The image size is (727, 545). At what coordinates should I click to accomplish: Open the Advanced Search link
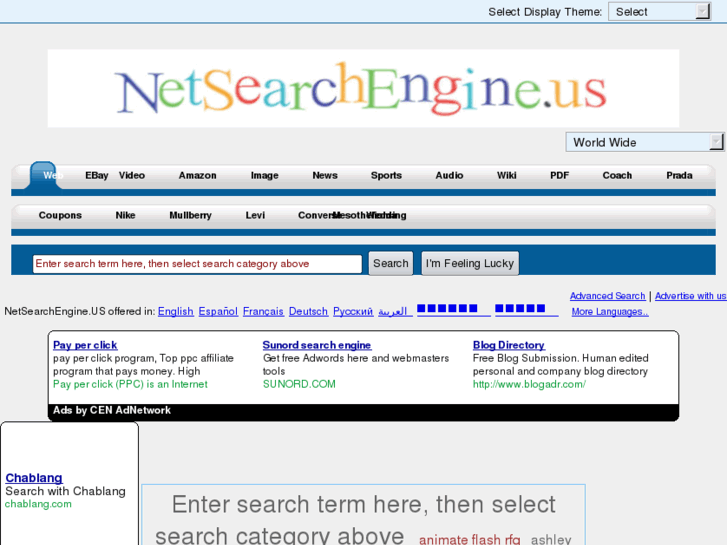(x=607, y=296)
